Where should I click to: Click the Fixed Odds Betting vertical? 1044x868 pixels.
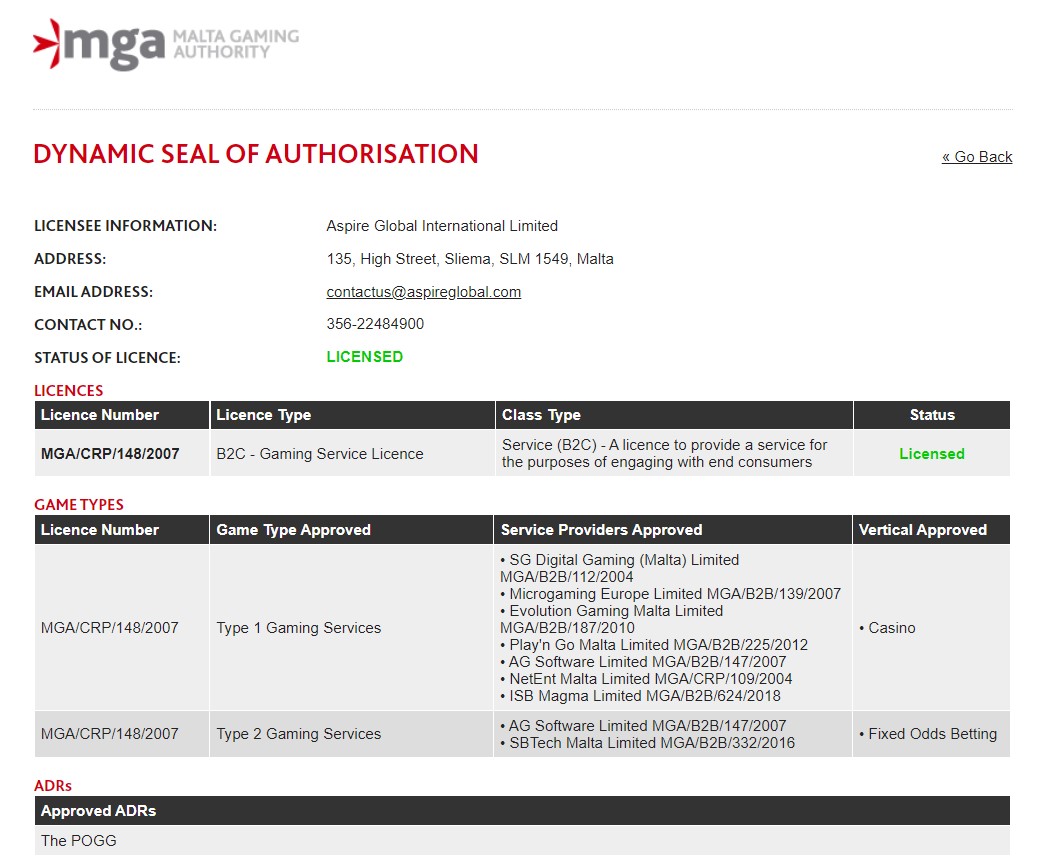(x=928, y=734)
